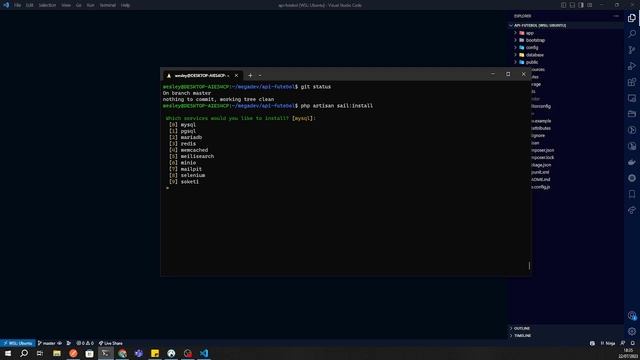The width and height of the screenshot is (640, 360).
Task: Open .editorconfig file in explorer
Action: (541, 106)
